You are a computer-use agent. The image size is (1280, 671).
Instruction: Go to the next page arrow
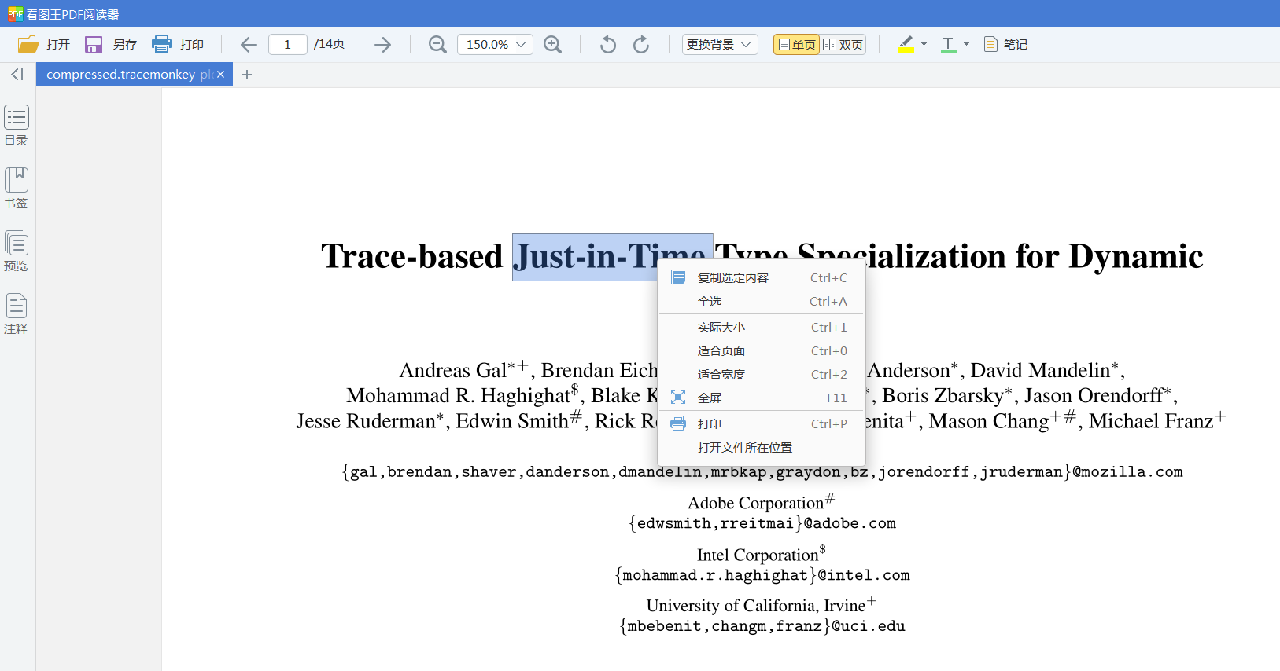pos(382,44)
